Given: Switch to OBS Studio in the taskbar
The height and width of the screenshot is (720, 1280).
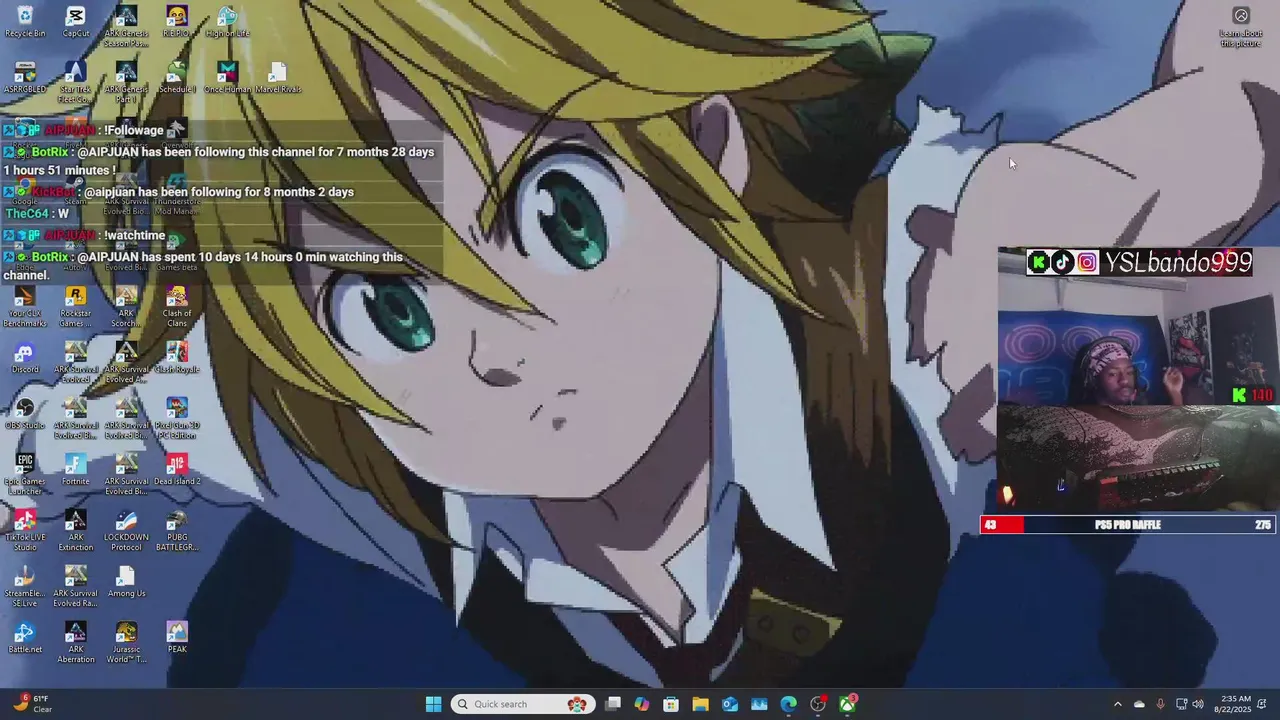Looking at the screenshot, I should point(818,704).
